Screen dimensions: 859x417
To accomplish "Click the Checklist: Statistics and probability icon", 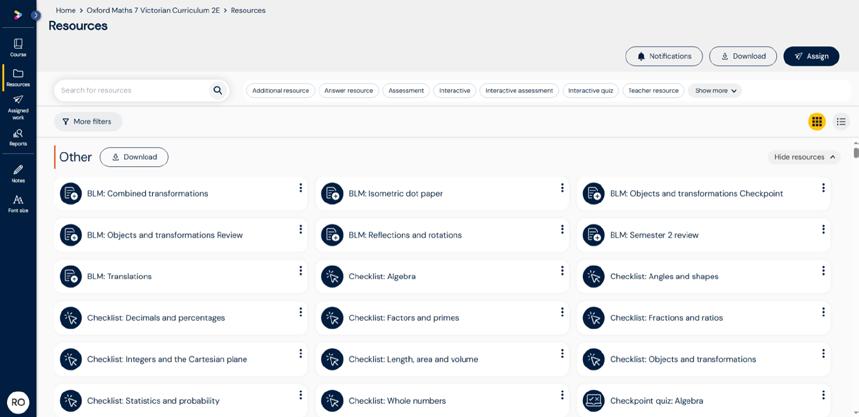I will (71, 401).
